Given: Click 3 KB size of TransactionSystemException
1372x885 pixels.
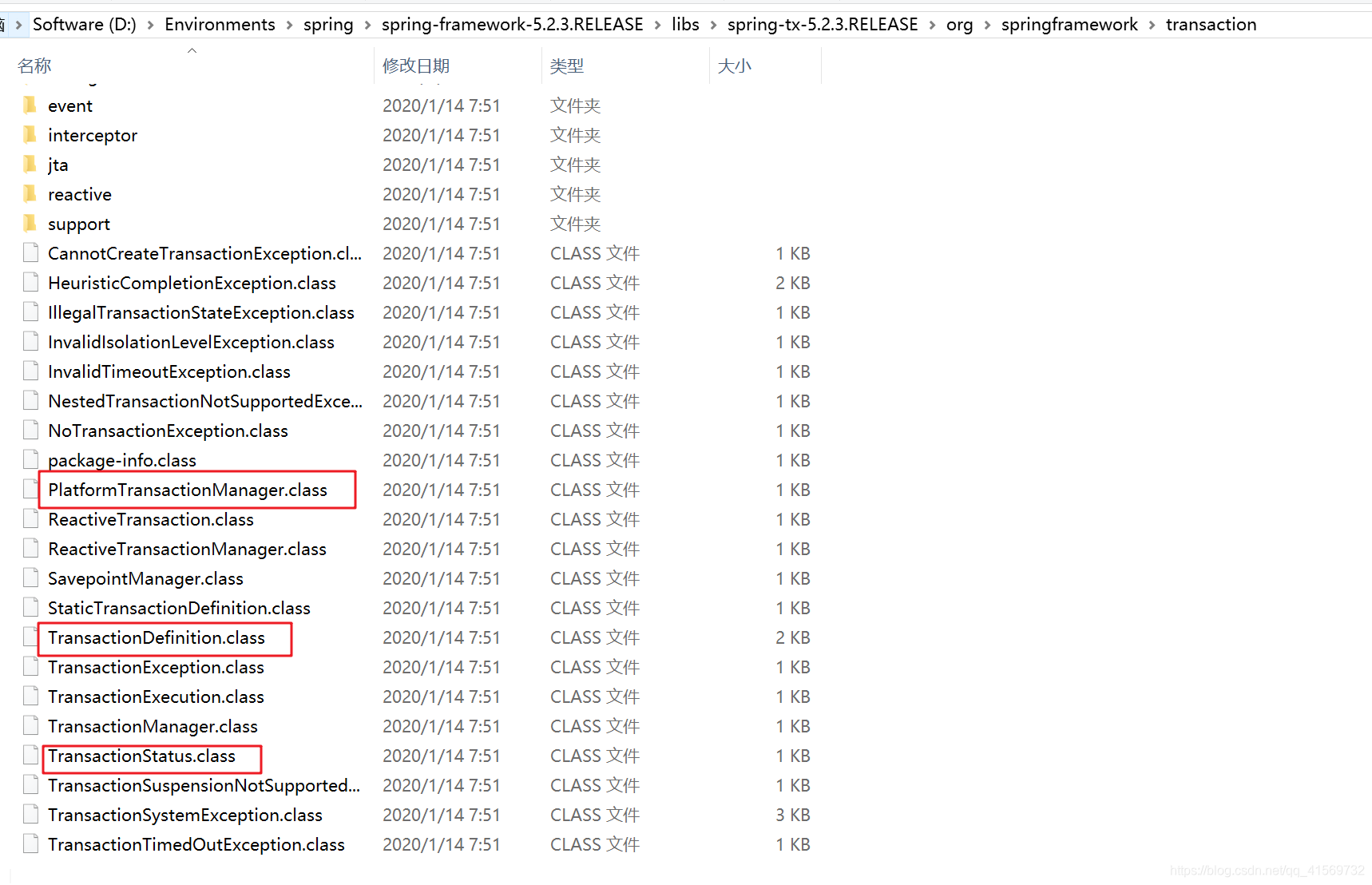Looking at the screenshot, I should pos(793,815).
